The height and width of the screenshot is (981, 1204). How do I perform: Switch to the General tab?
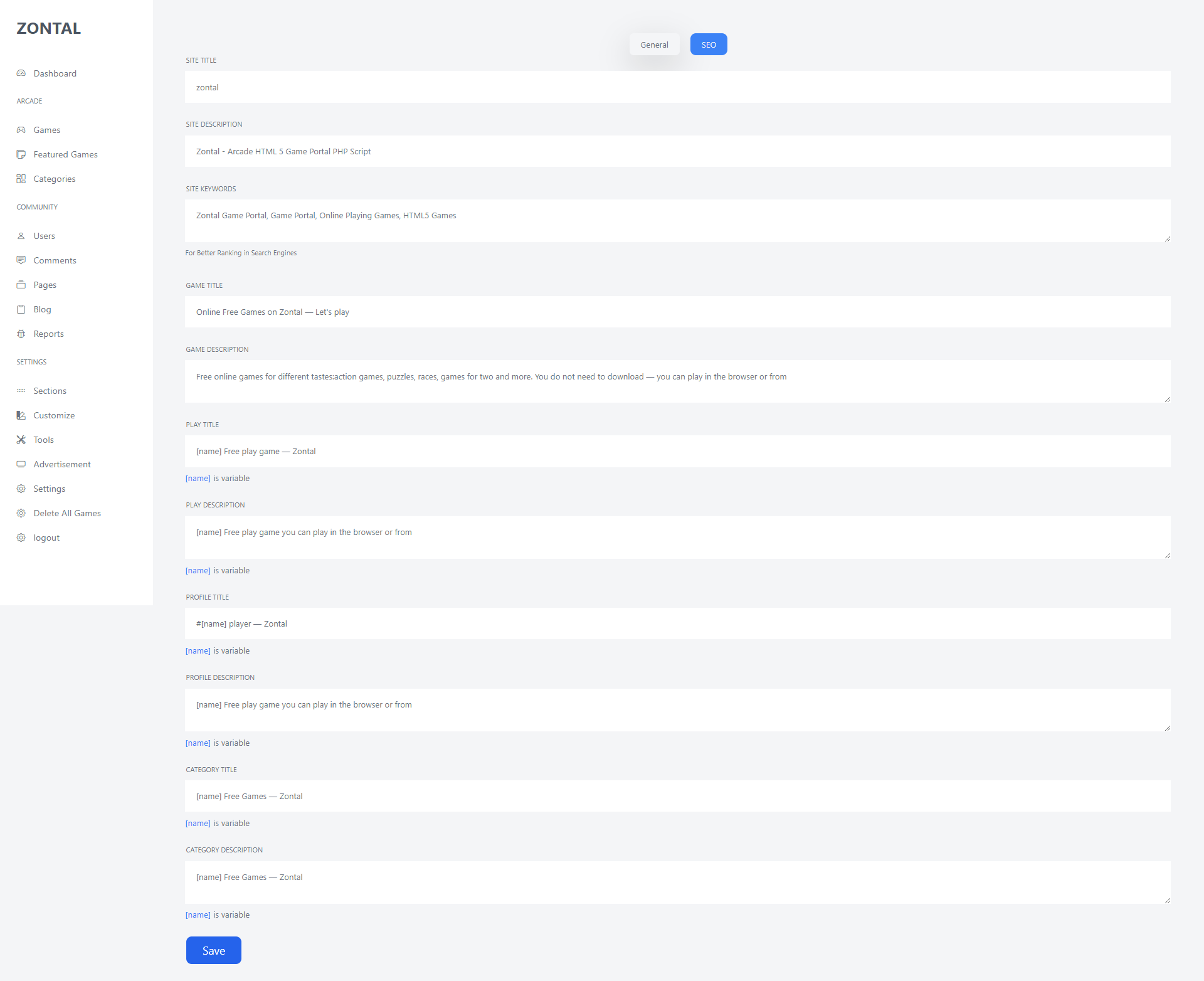[x=654, y=45]
